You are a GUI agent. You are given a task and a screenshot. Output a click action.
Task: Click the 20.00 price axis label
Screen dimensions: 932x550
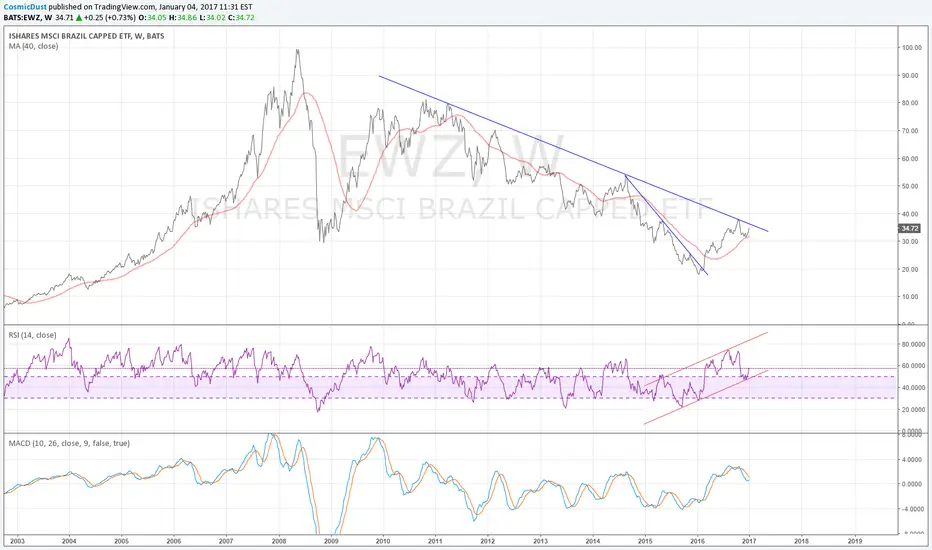[912, 269]
